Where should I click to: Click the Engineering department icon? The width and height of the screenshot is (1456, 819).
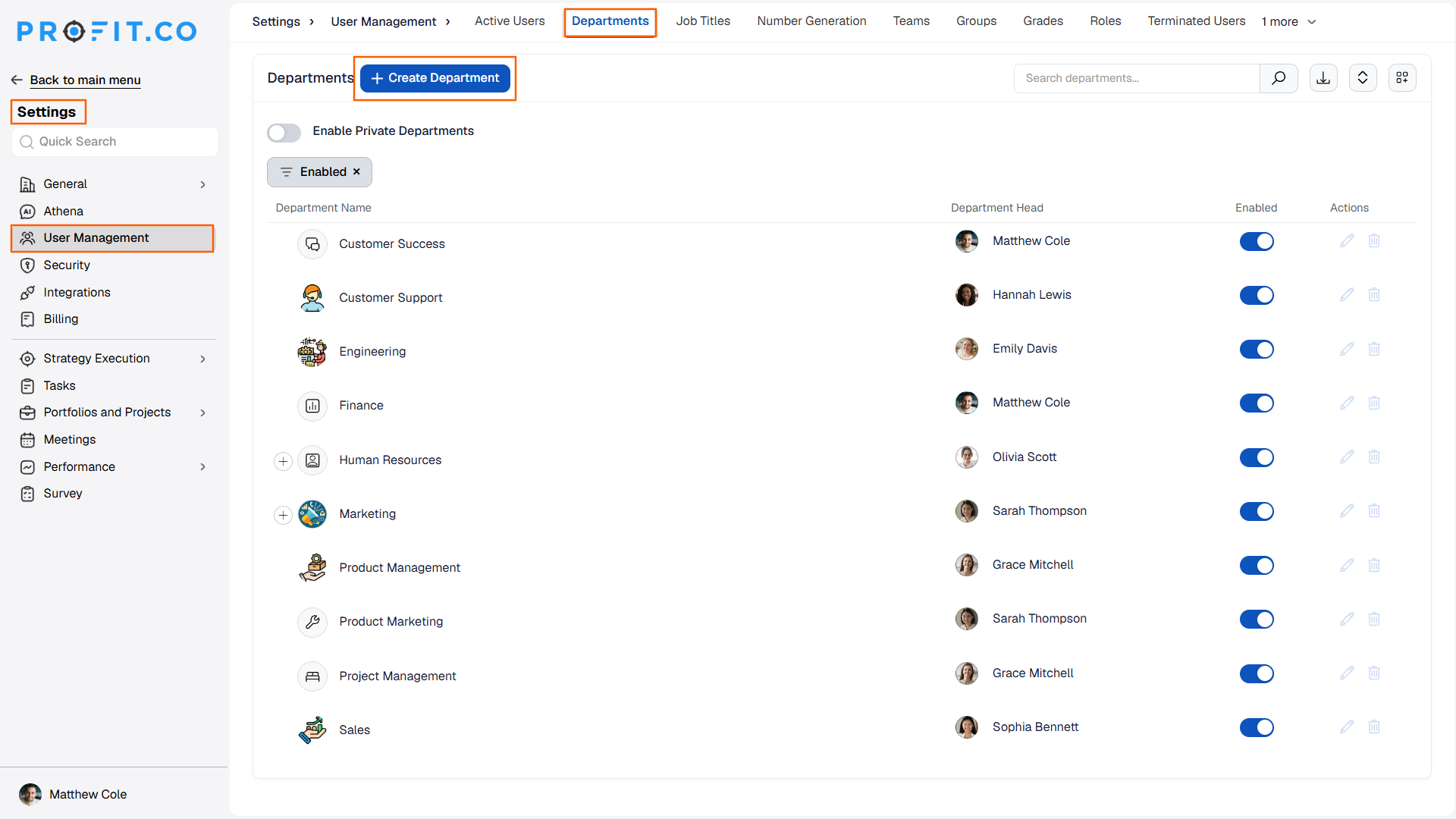[x=312, y=352]
